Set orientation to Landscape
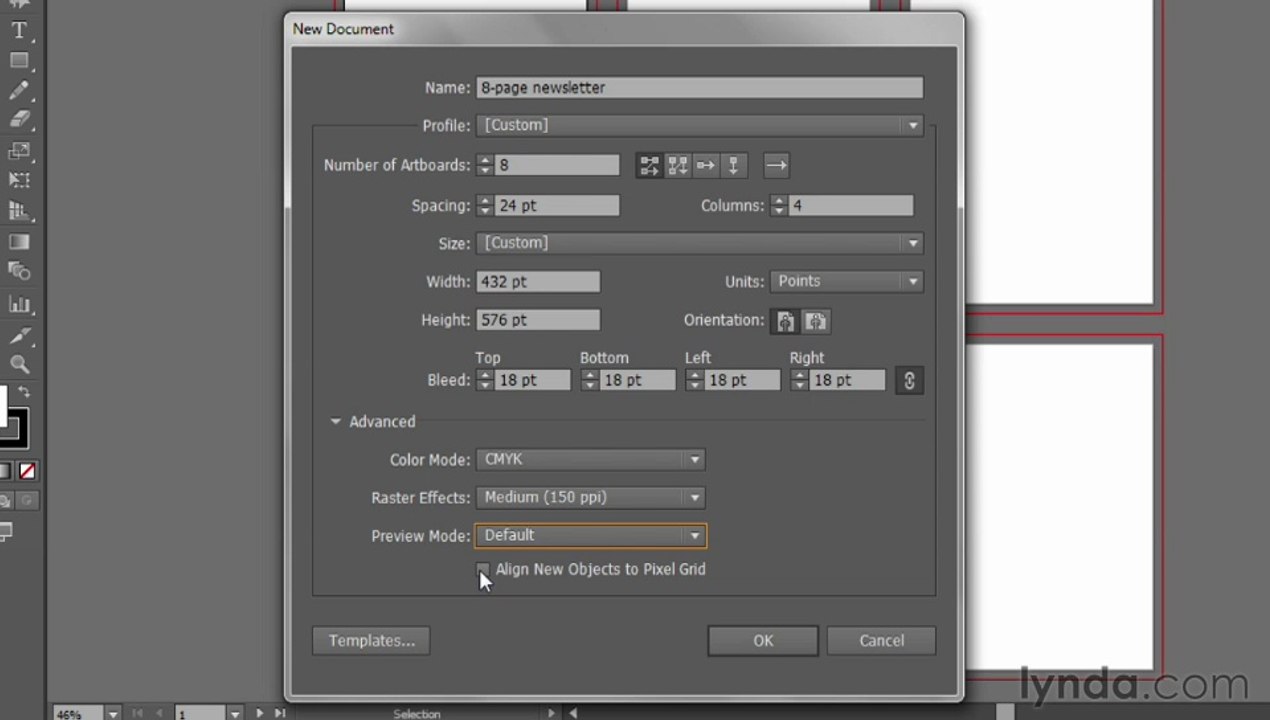 point(816,321)
